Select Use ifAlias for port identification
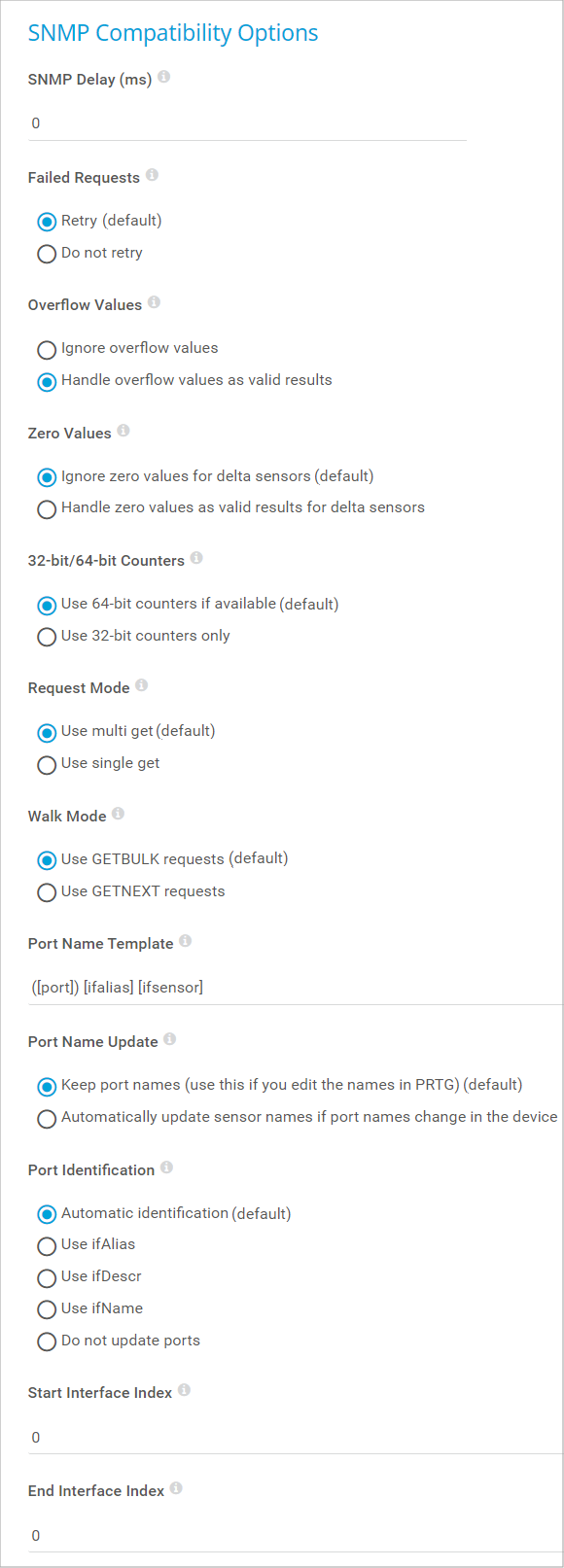 (x=47, y=1246)
